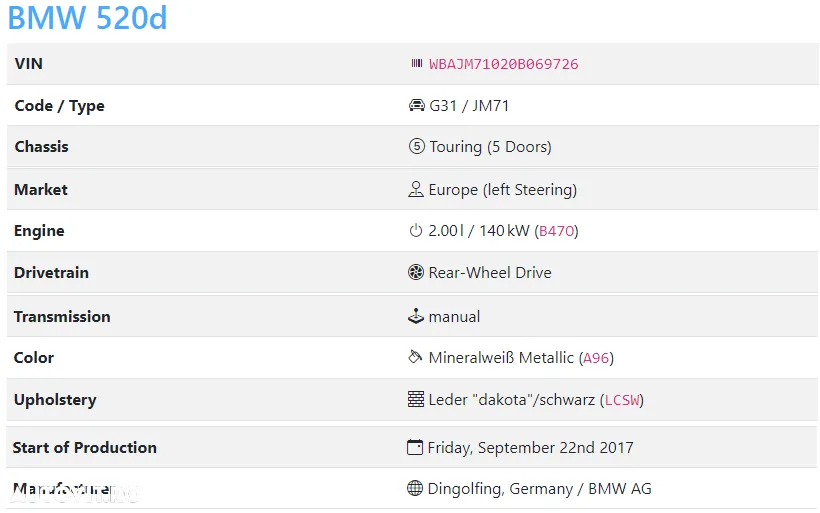Click the gear stick icon next to manual
The height and width of the screenshot is (513, 820).
point(416,316)
